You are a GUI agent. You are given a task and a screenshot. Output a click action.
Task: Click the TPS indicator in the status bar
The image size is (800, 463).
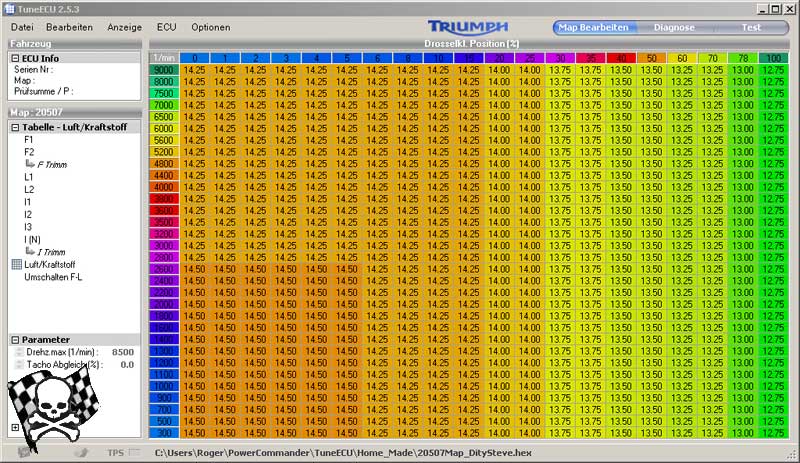click(x=123, y=452)
